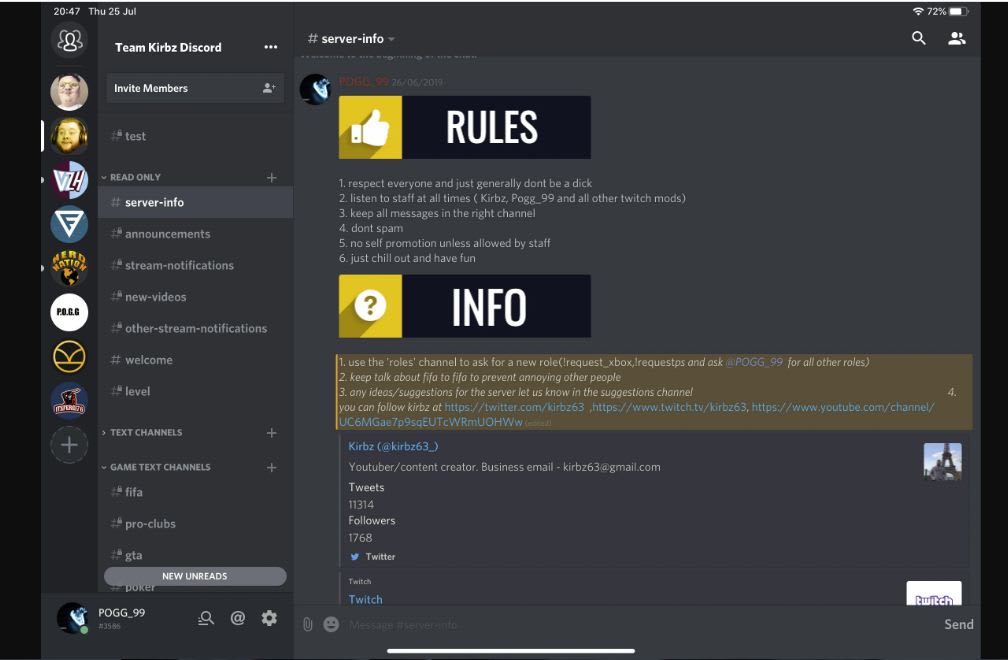Click the RULES banner image

coord(464,127)
